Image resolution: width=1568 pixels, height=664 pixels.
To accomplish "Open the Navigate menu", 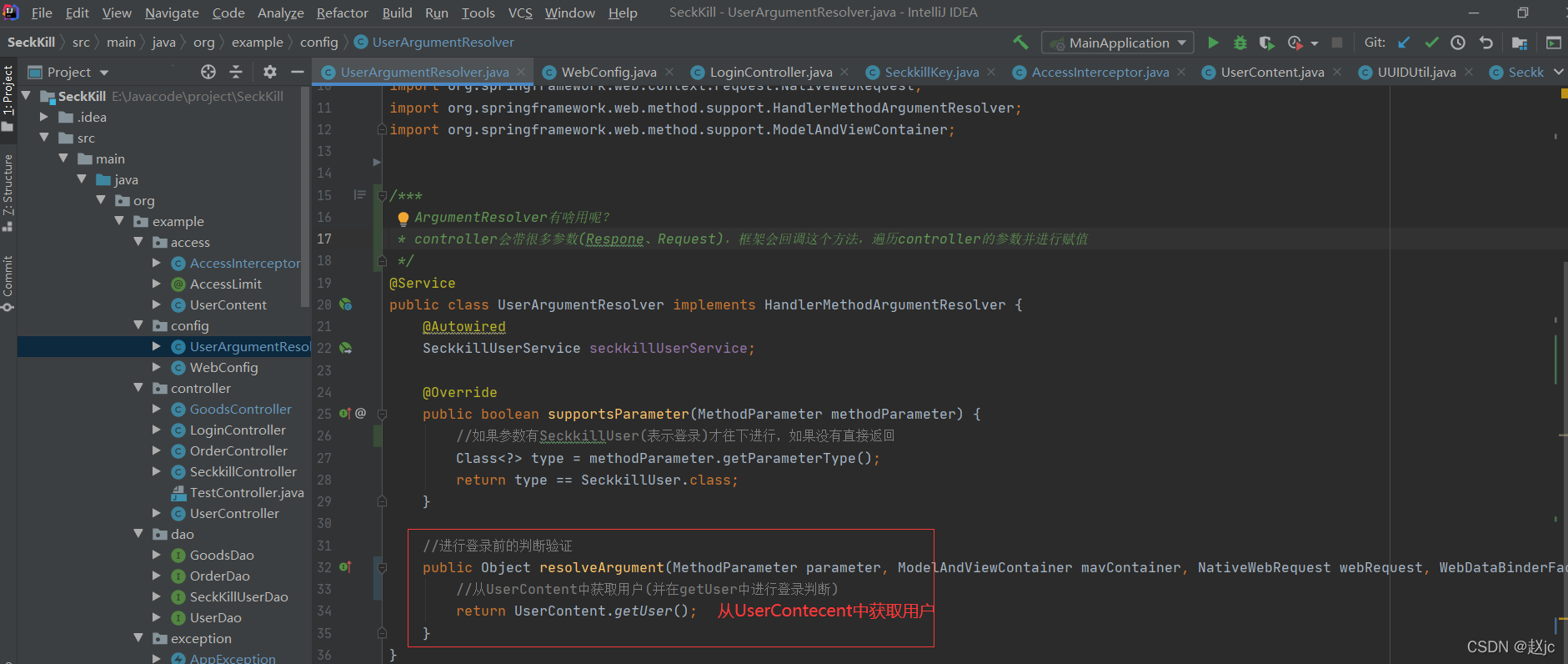I will click(172, 13).
